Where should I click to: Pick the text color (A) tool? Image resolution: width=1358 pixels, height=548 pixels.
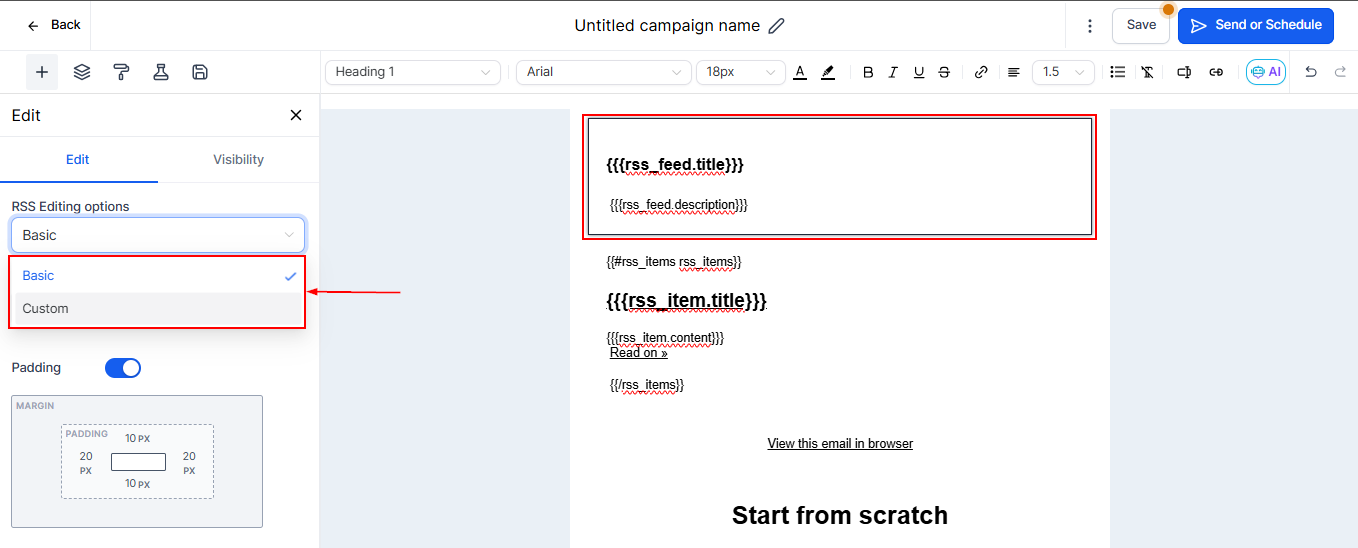pos(800,72)
